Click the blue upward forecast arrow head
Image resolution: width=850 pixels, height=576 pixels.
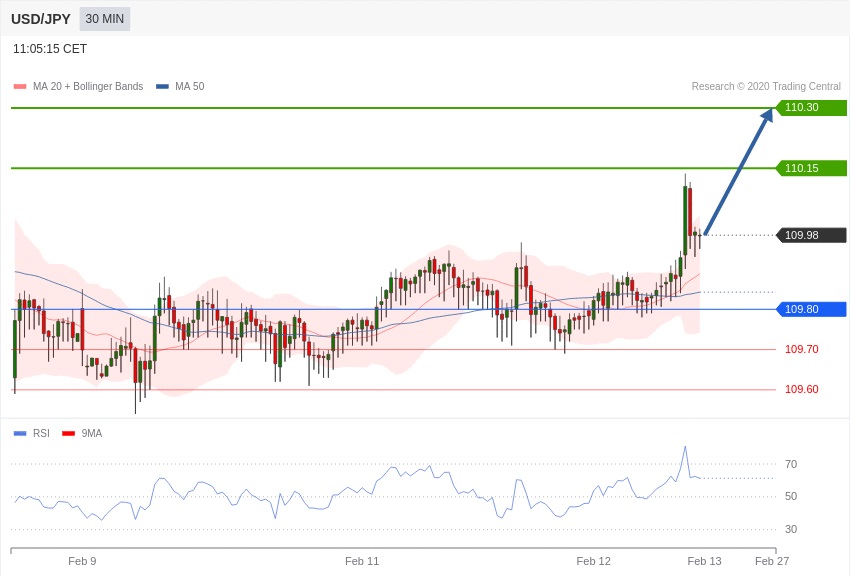(x=766, y=116)
